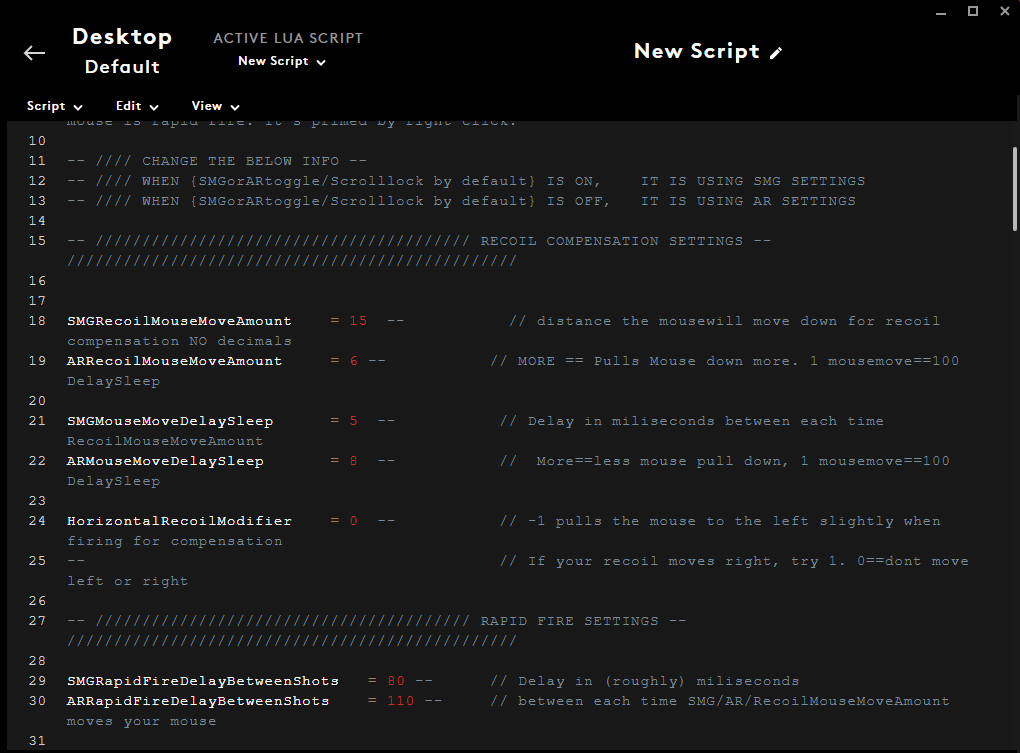The image size is (1020, 753).
Task: Close the script editor window
Action: tap(1004, 11)
